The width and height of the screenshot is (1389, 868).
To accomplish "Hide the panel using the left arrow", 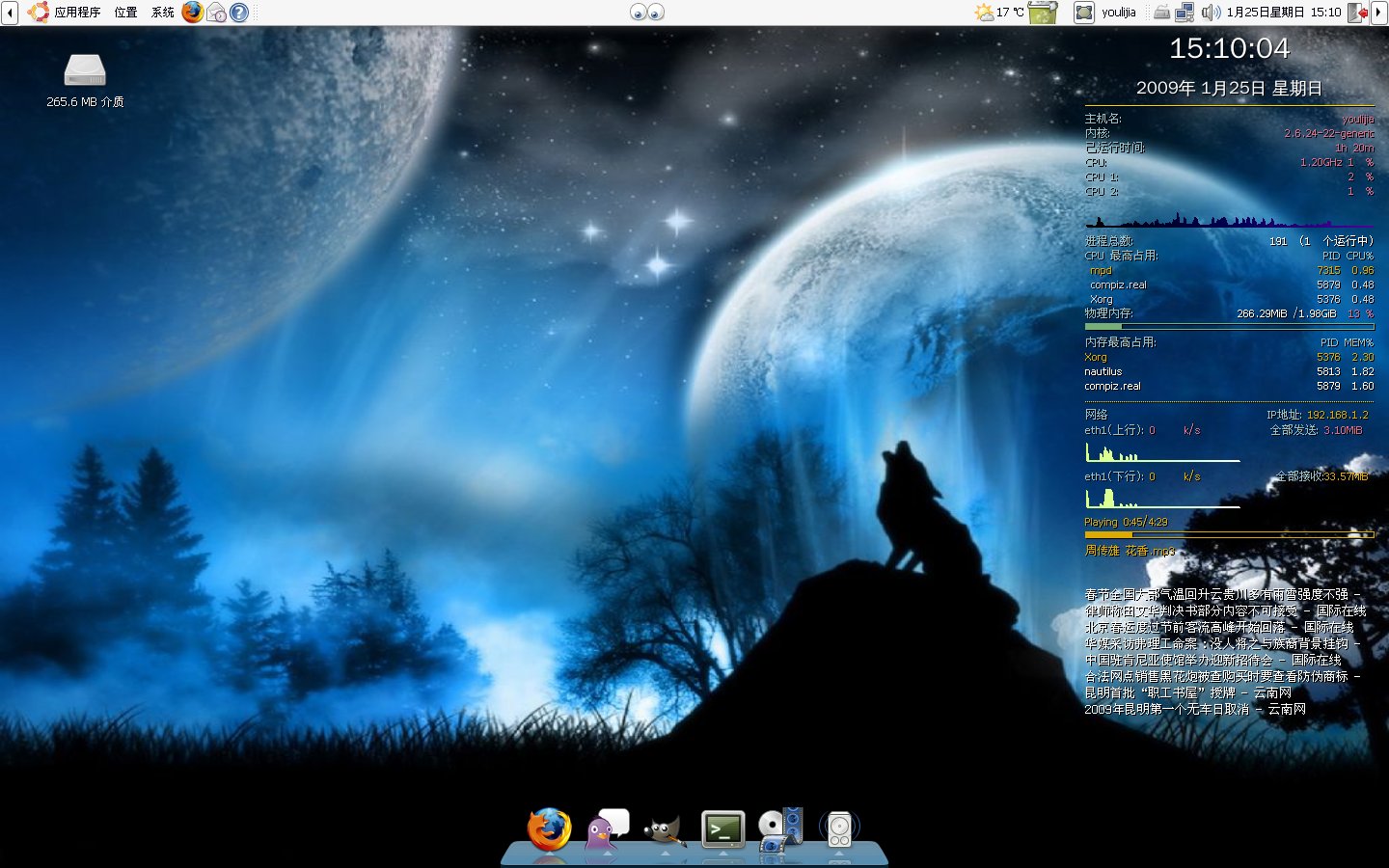I will pos(10,13).
